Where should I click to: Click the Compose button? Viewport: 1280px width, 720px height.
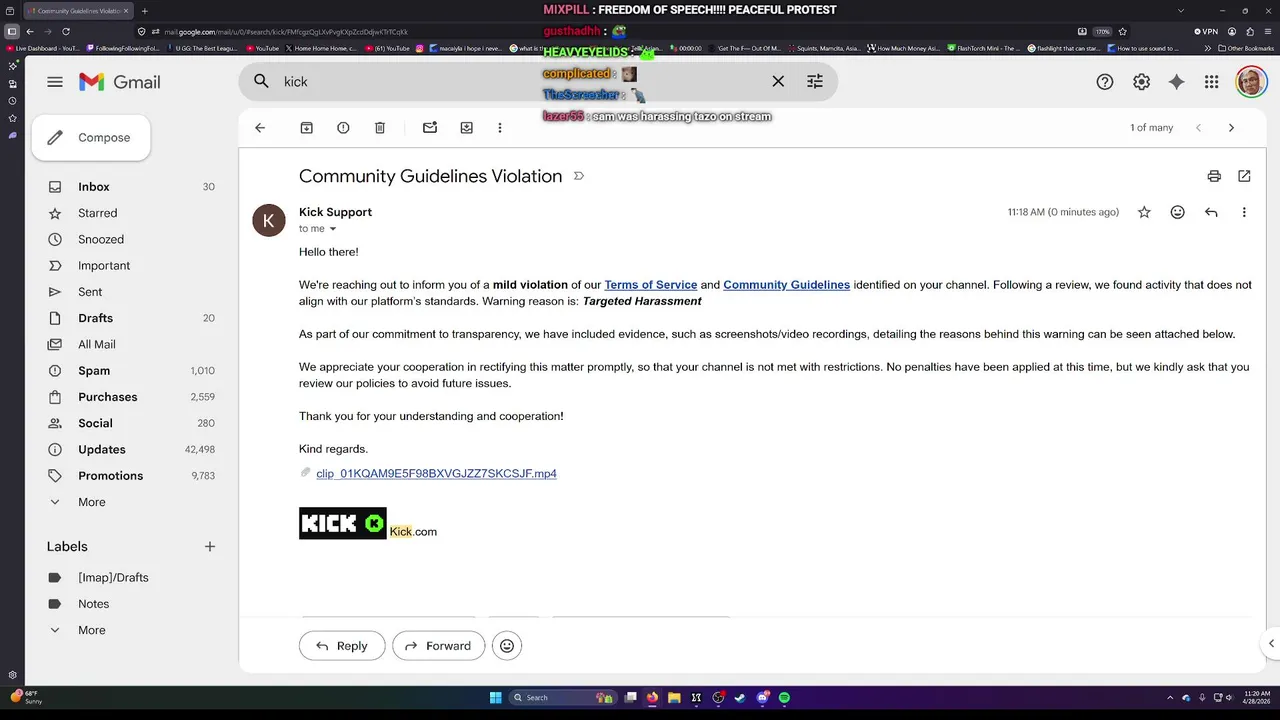point(91,138)
